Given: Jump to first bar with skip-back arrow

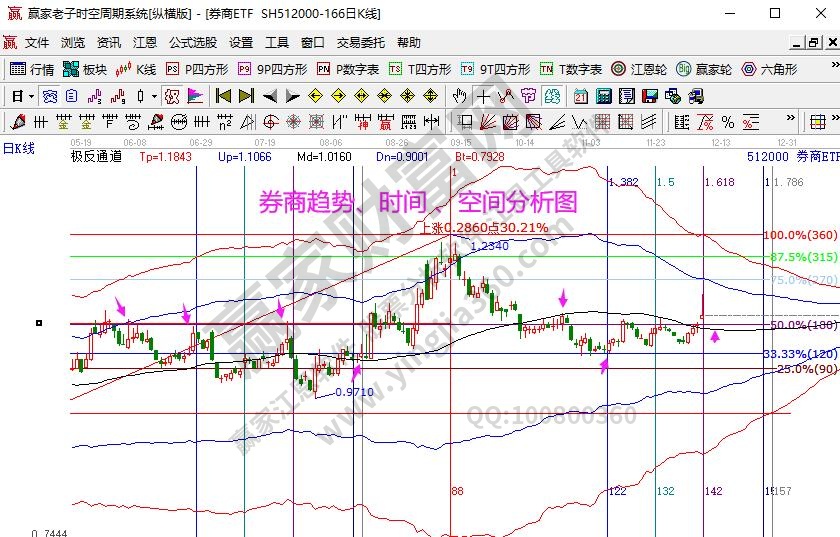Looking at the screenshot, I should [x=223, y=96].
